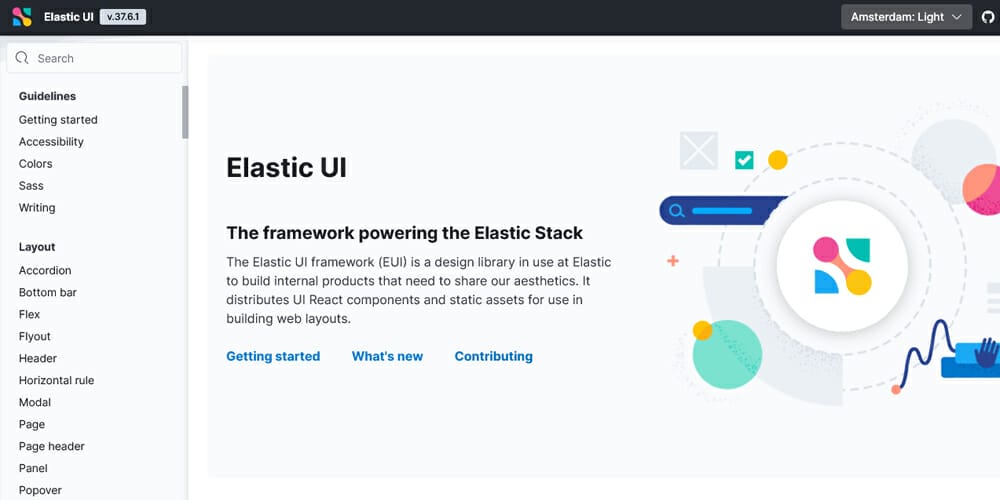Open the Flex layout page
Screen dimensions: 1000x500
click(x=29, y=314)
